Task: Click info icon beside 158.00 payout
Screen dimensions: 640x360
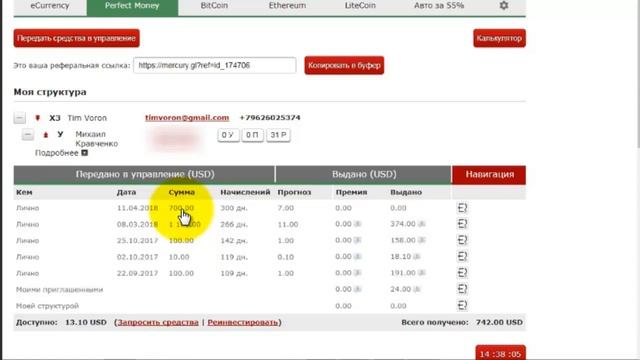Action: (422, 240)
